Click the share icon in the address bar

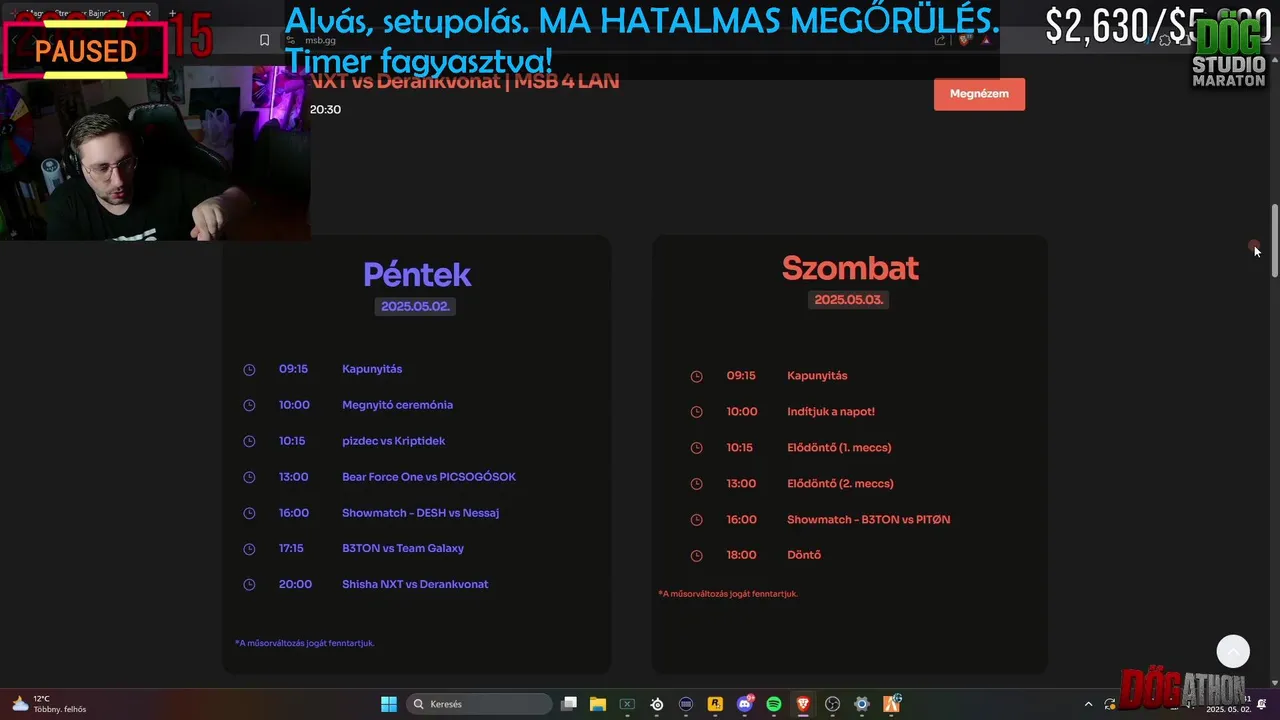tap(940, 40)
